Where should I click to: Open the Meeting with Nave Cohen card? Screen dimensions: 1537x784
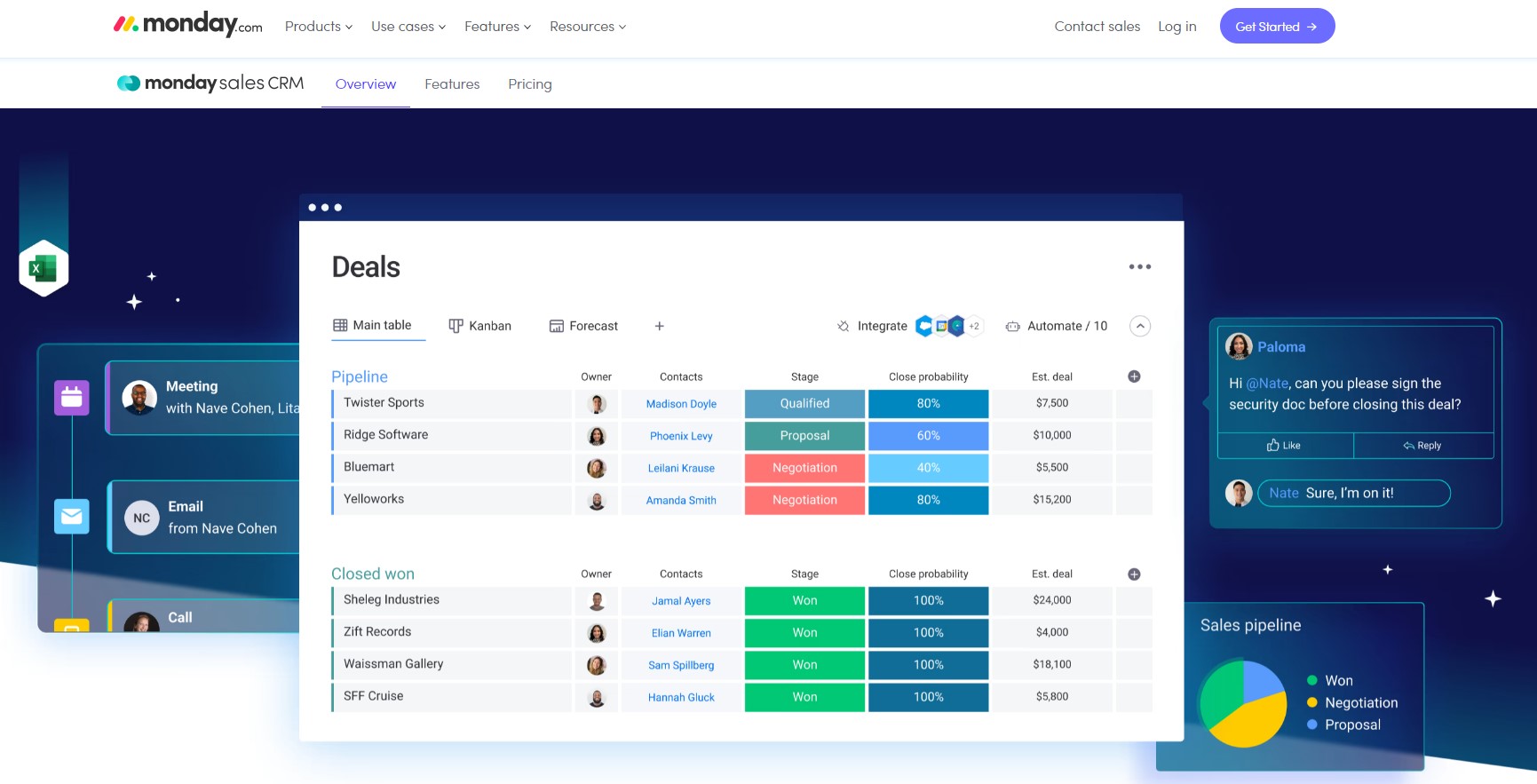point(203,398)
